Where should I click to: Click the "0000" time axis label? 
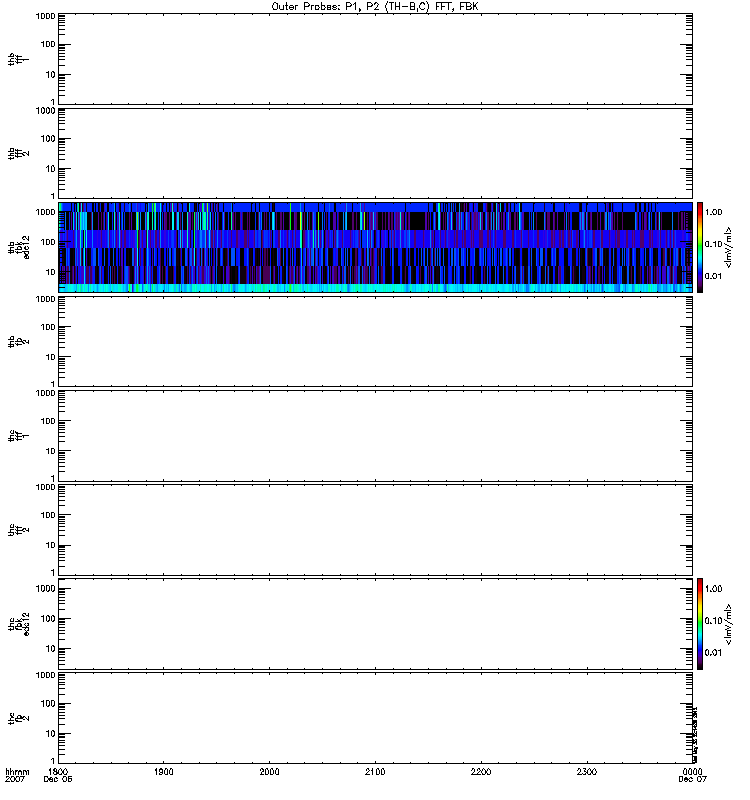tap(692, 771)
